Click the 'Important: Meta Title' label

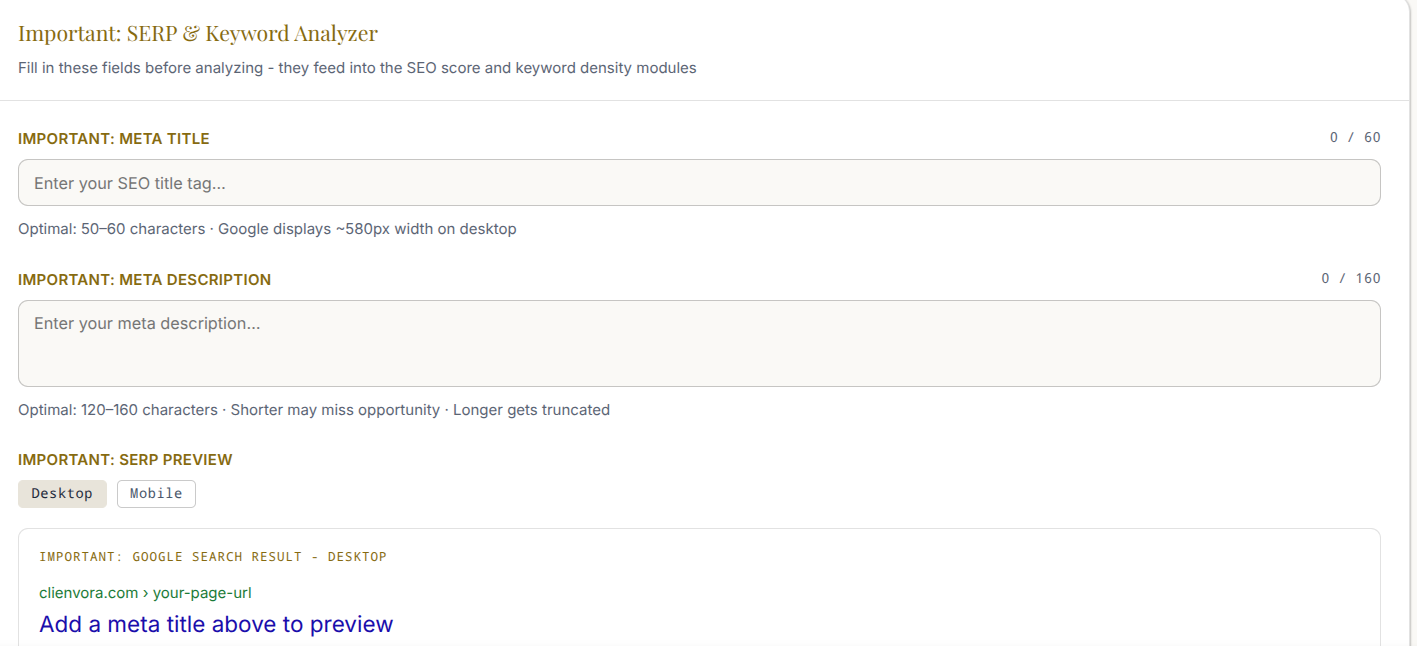pos(114,139)
